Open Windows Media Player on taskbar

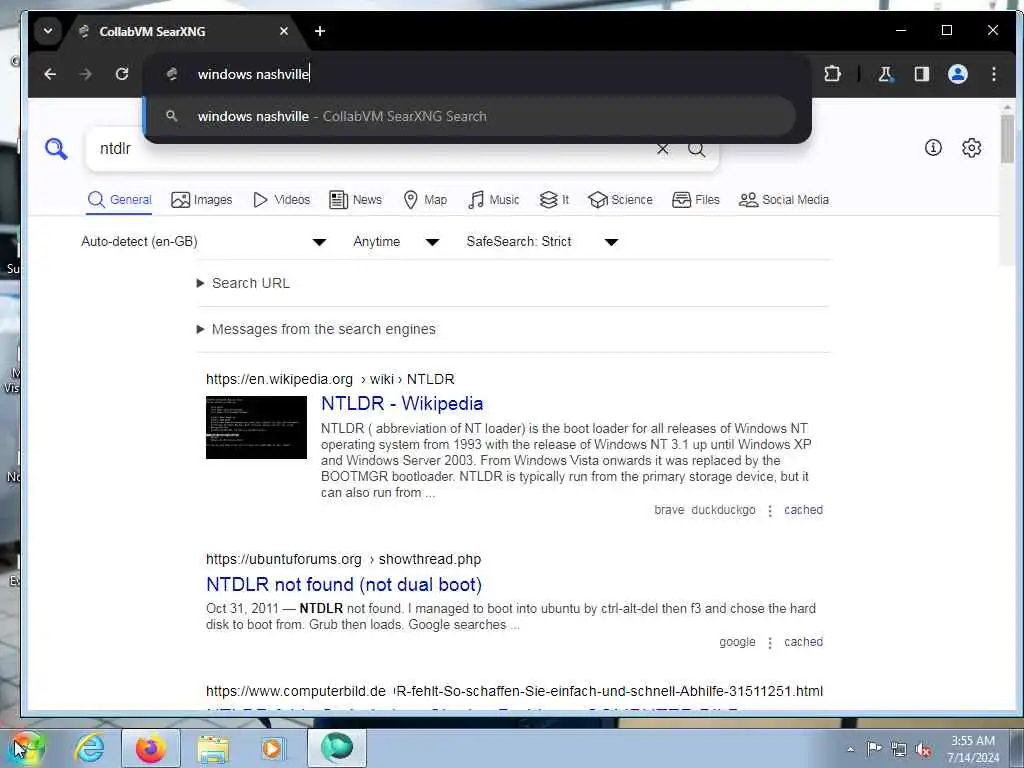point(272,749)
